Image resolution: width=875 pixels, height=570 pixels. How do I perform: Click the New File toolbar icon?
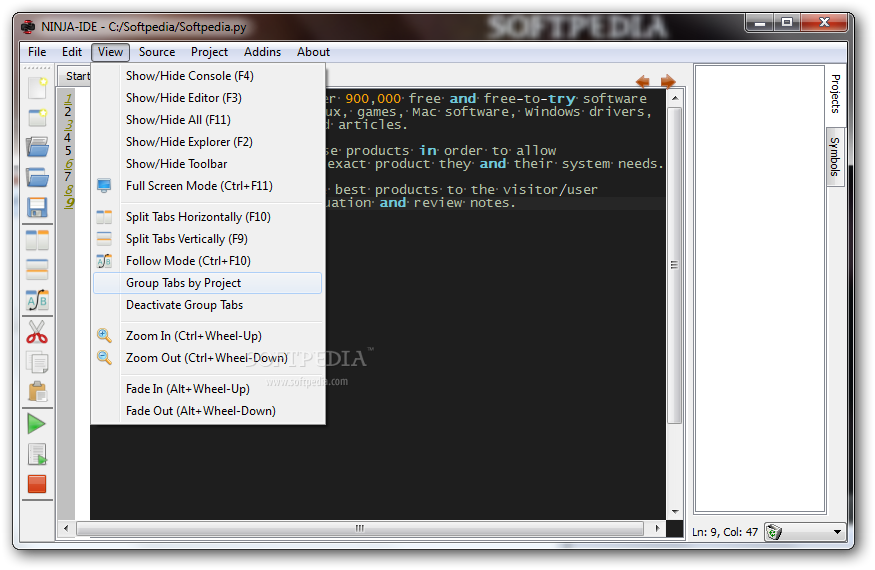37,88
